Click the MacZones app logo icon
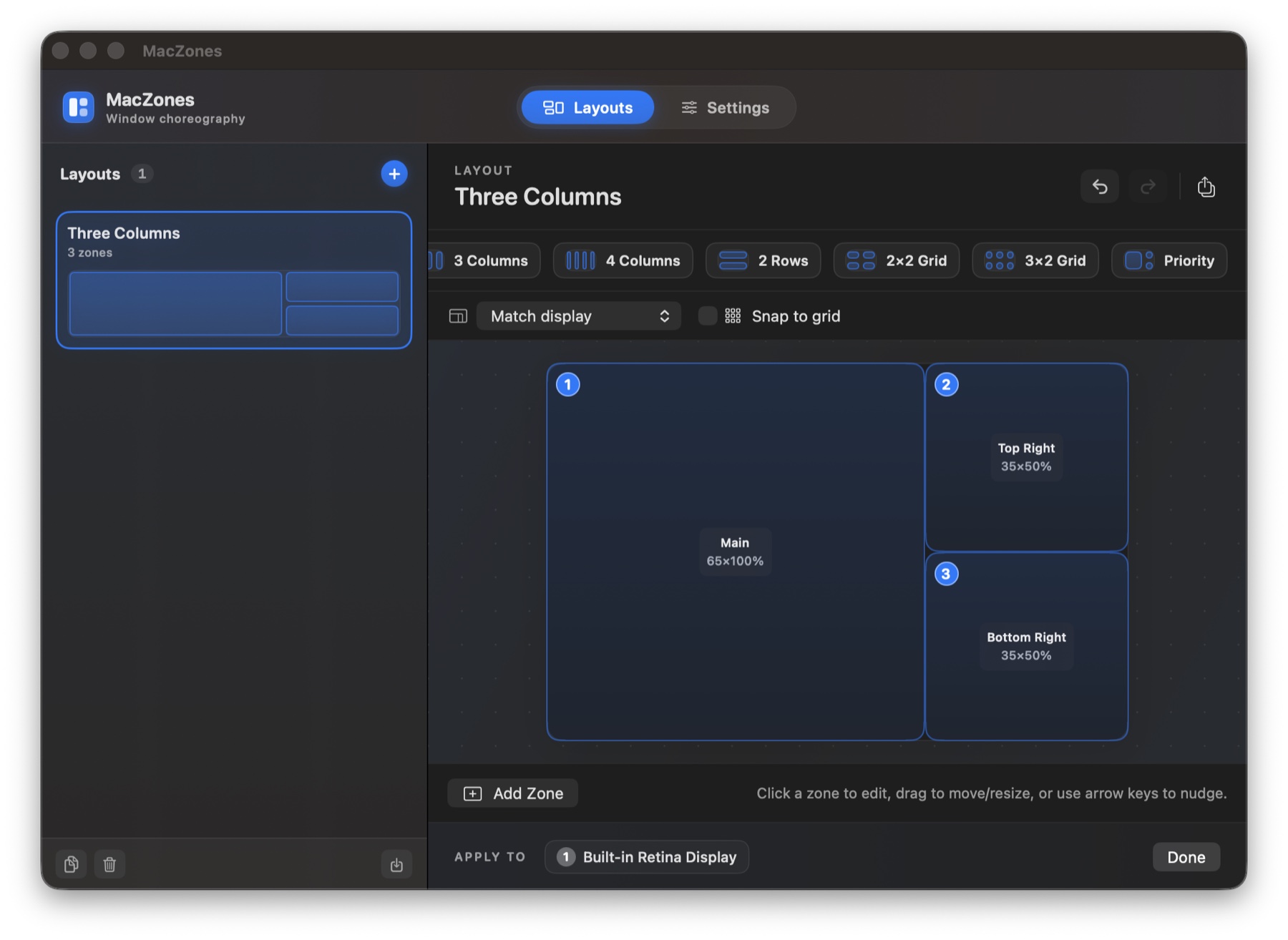 pos(78,107)
